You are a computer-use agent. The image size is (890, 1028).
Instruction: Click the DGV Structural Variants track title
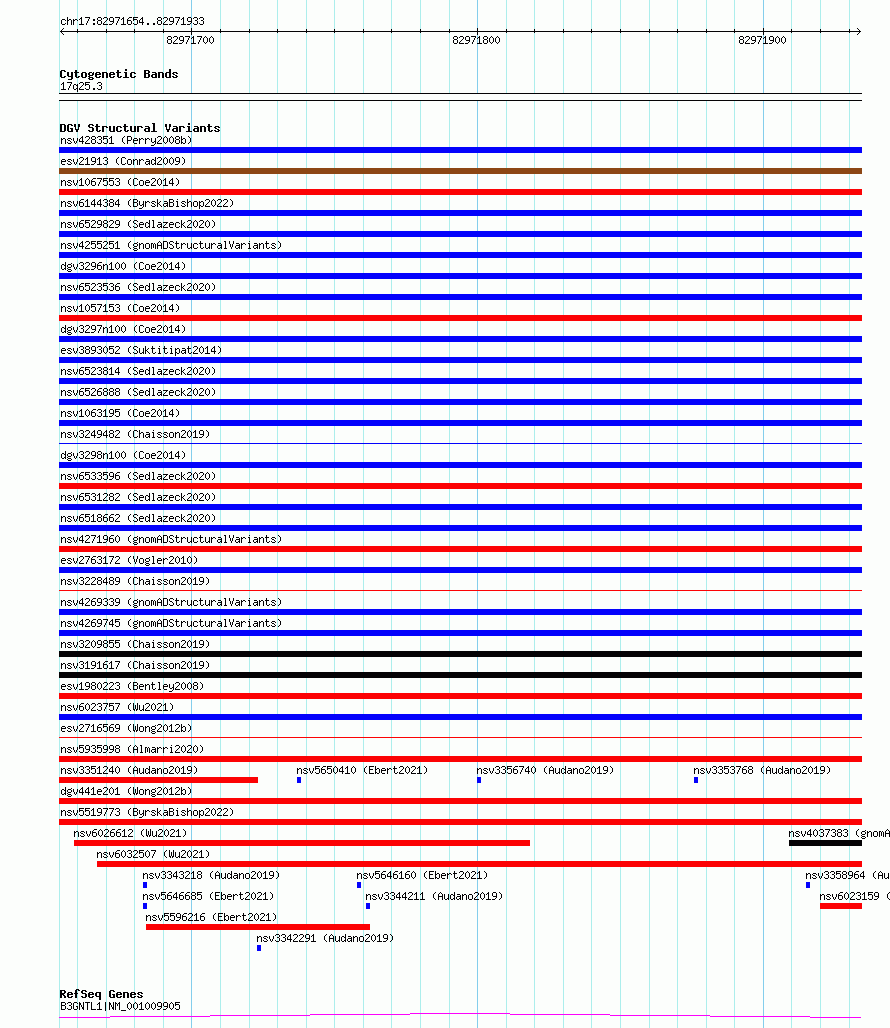pyautogui.click(x=140, y=128)
